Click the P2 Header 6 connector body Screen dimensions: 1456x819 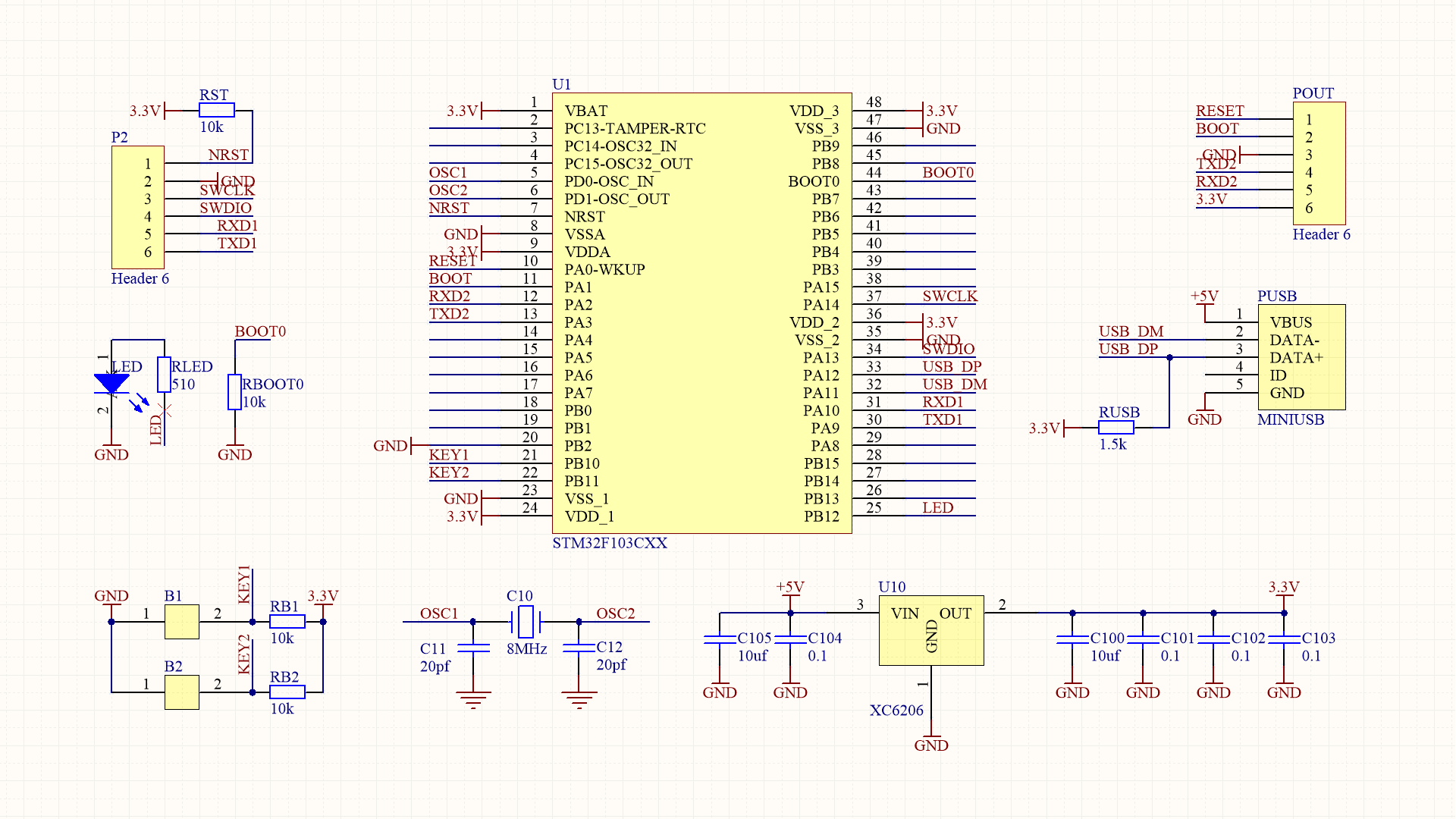(138, 207)
